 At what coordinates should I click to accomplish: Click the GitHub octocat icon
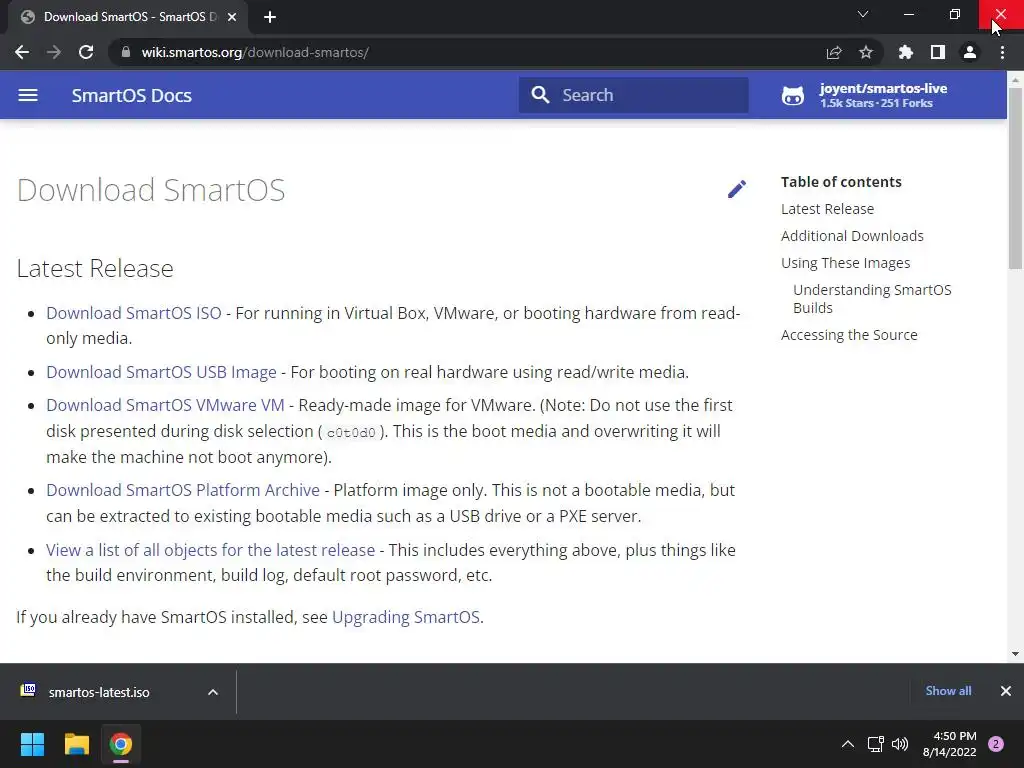pyautogui.click(x=793, y=95)
